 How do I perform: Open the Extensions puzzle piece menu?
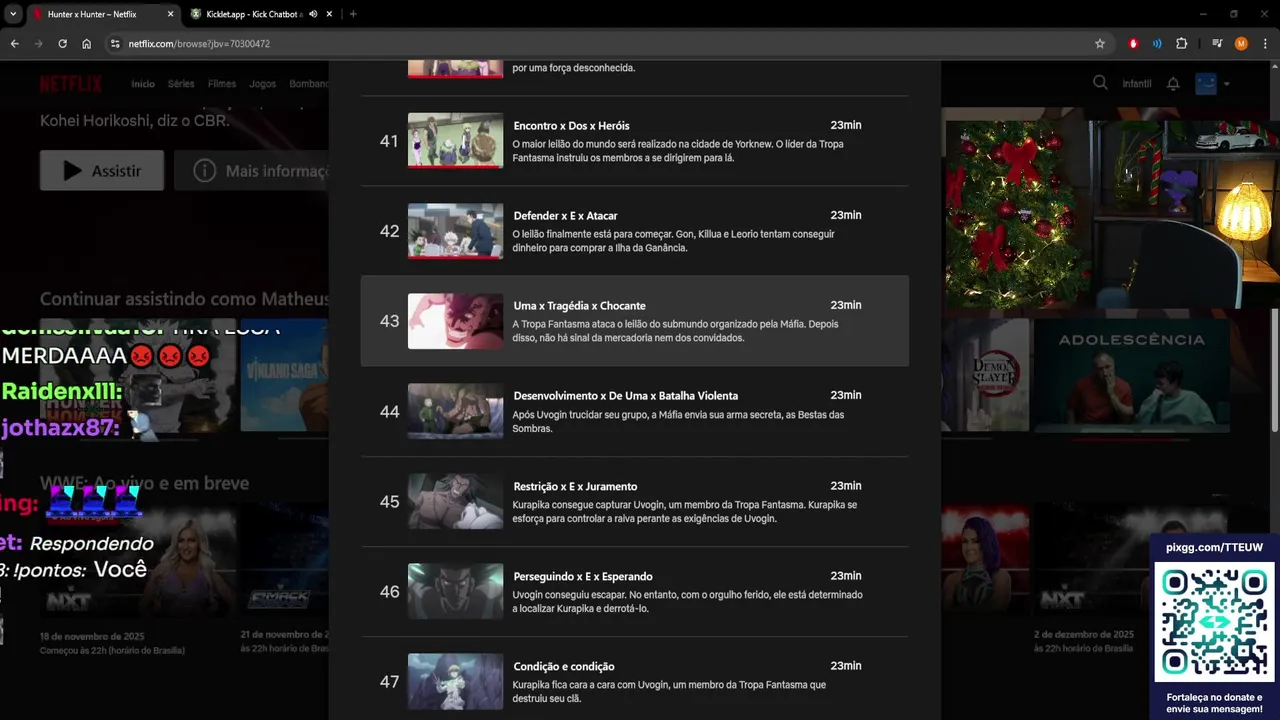[x=1182, y=44]
